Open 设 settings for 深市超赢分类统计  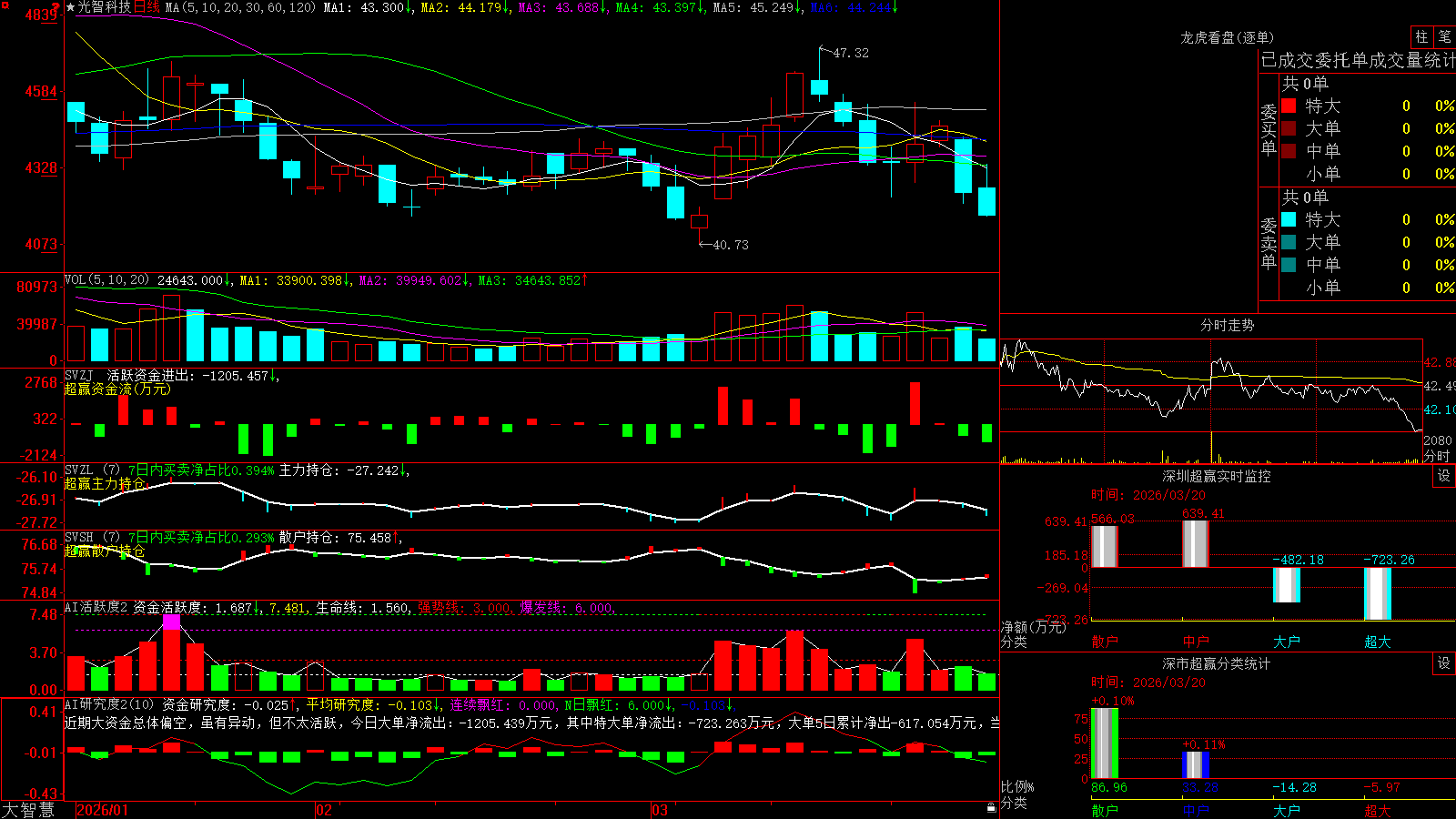[x=1444, y=663]
